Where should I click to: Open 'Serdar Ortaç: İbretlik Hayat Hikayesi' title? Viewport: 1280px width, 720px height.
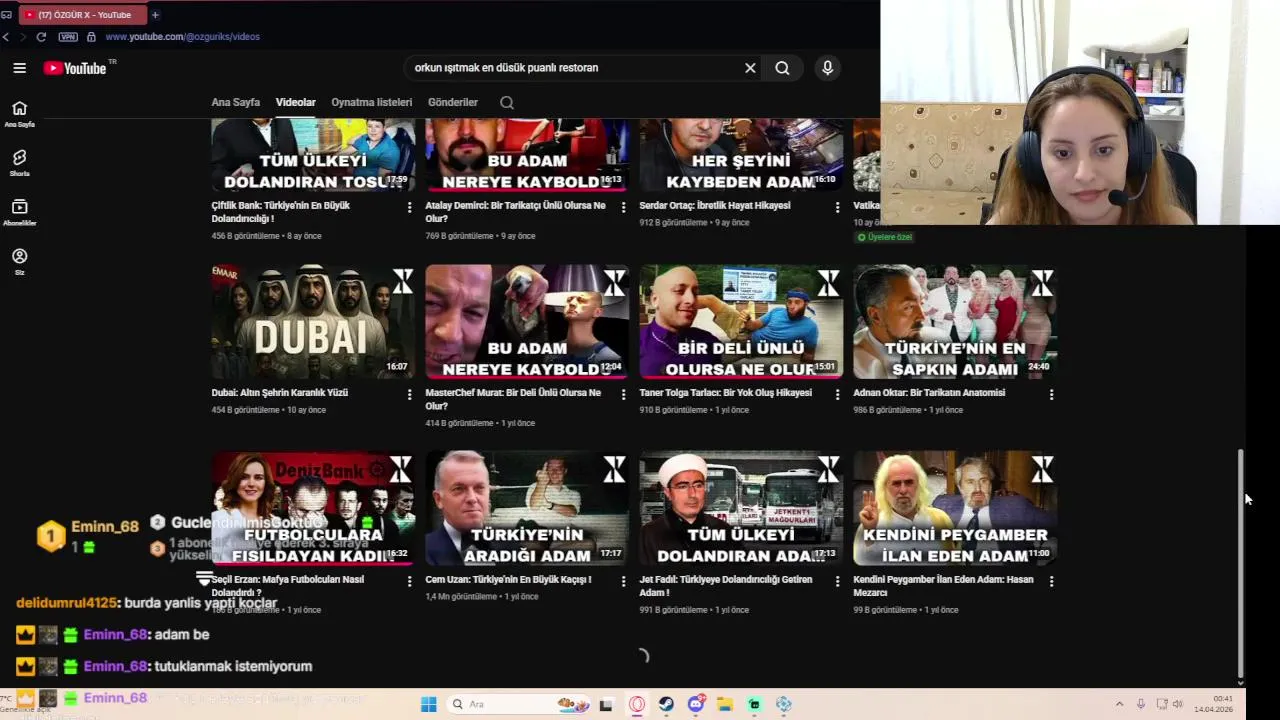point(715,205)
